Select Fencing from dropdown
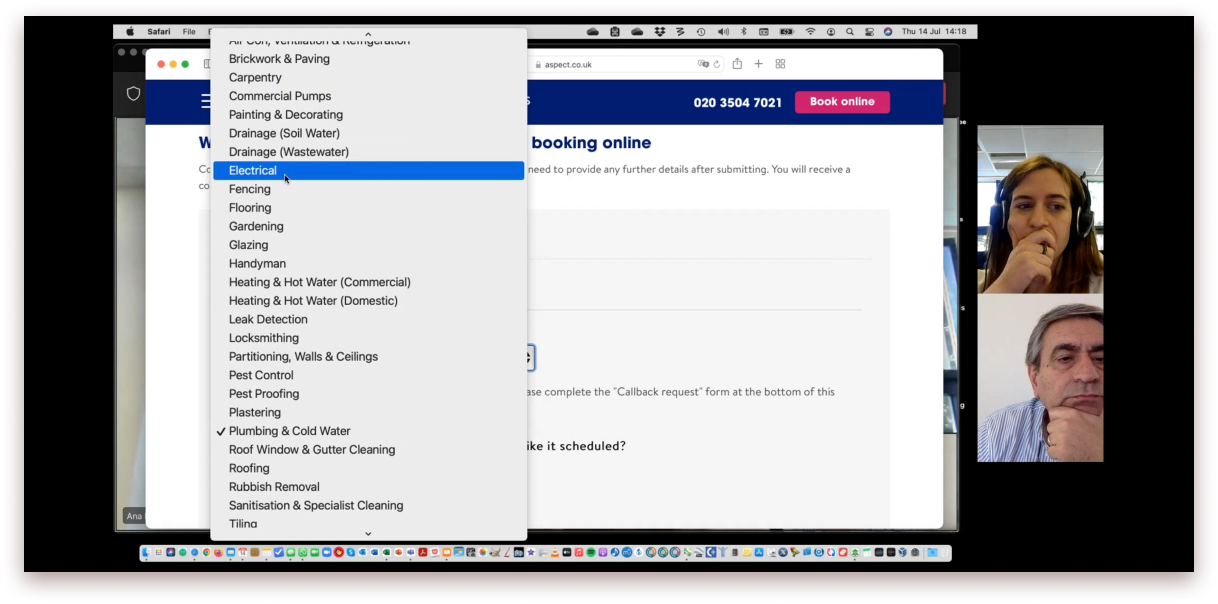Screen dimensions: 1218x604 (369, 189)
